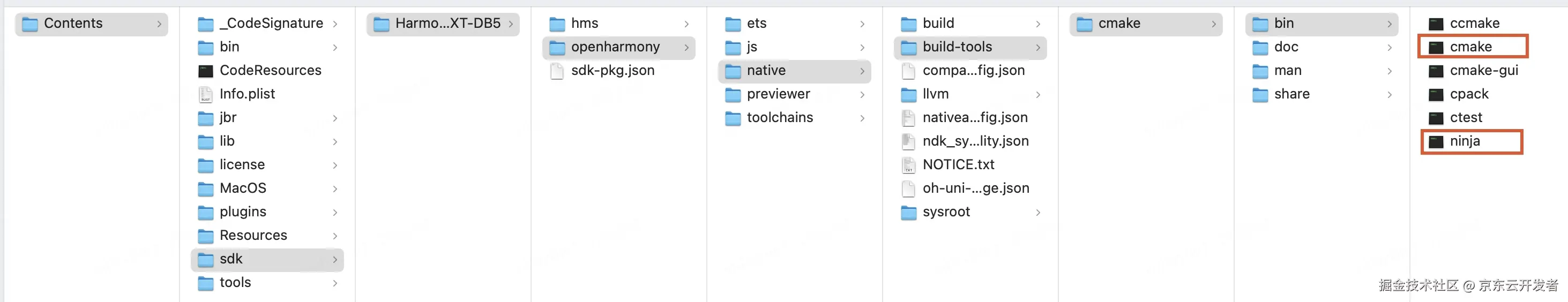This screenshot has height=302, width=1568.
Task: Select the NOTICE.txt file icon
Action: click(x=908, y=165)
